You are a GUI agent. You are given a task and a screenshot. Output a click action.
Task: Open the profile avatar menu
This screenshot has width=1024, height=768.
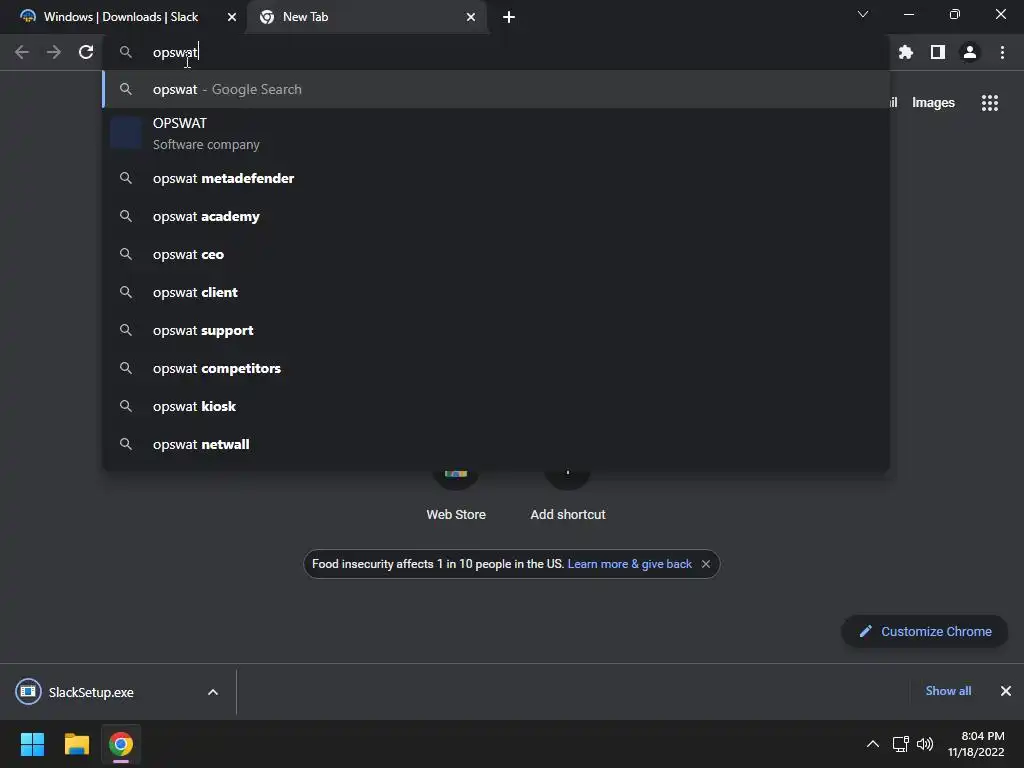click(x=970, y=52)
